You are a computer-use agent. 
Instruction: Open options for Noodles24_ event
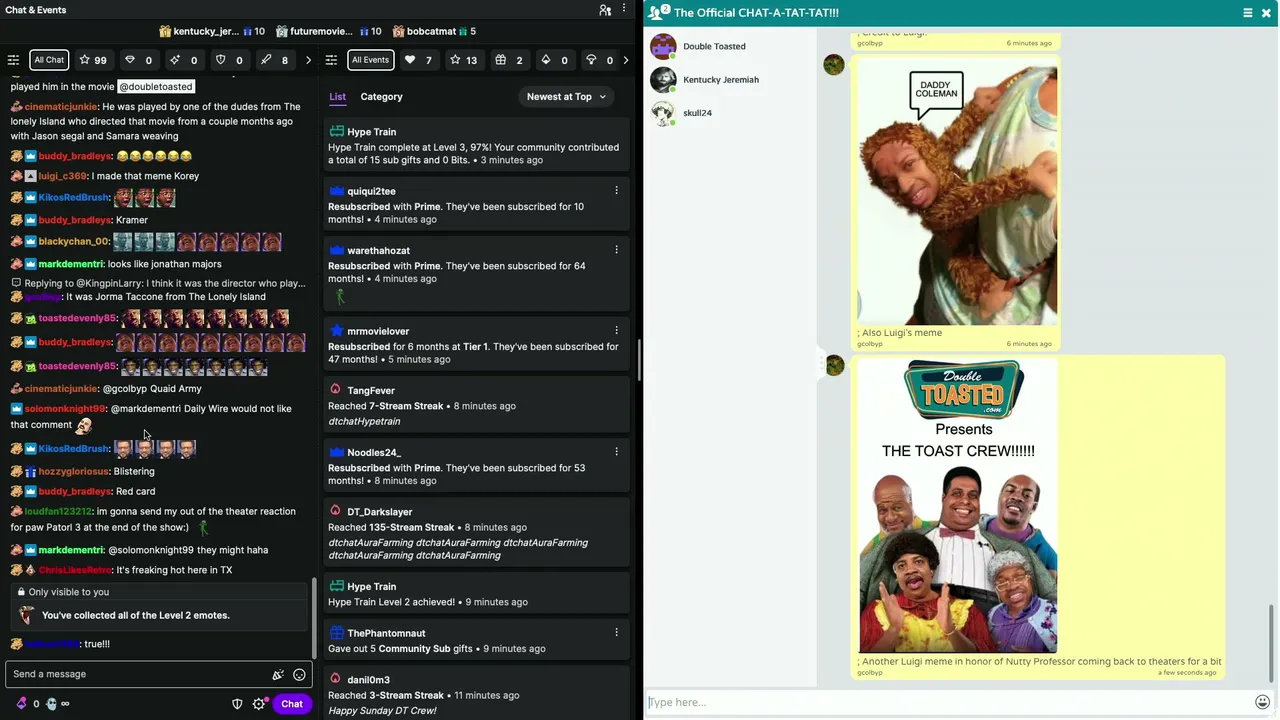click(616, 451)
